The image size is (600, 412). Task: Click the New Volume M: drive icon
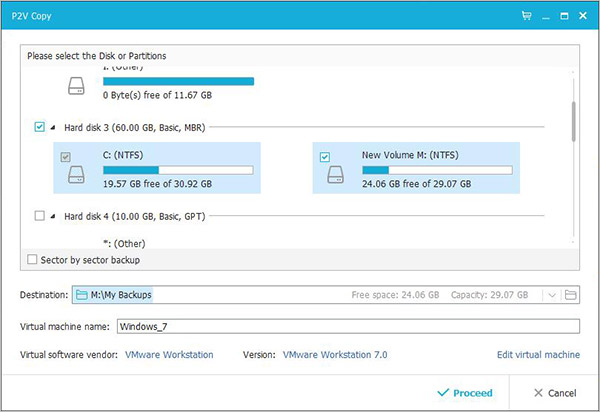[336, 175]
